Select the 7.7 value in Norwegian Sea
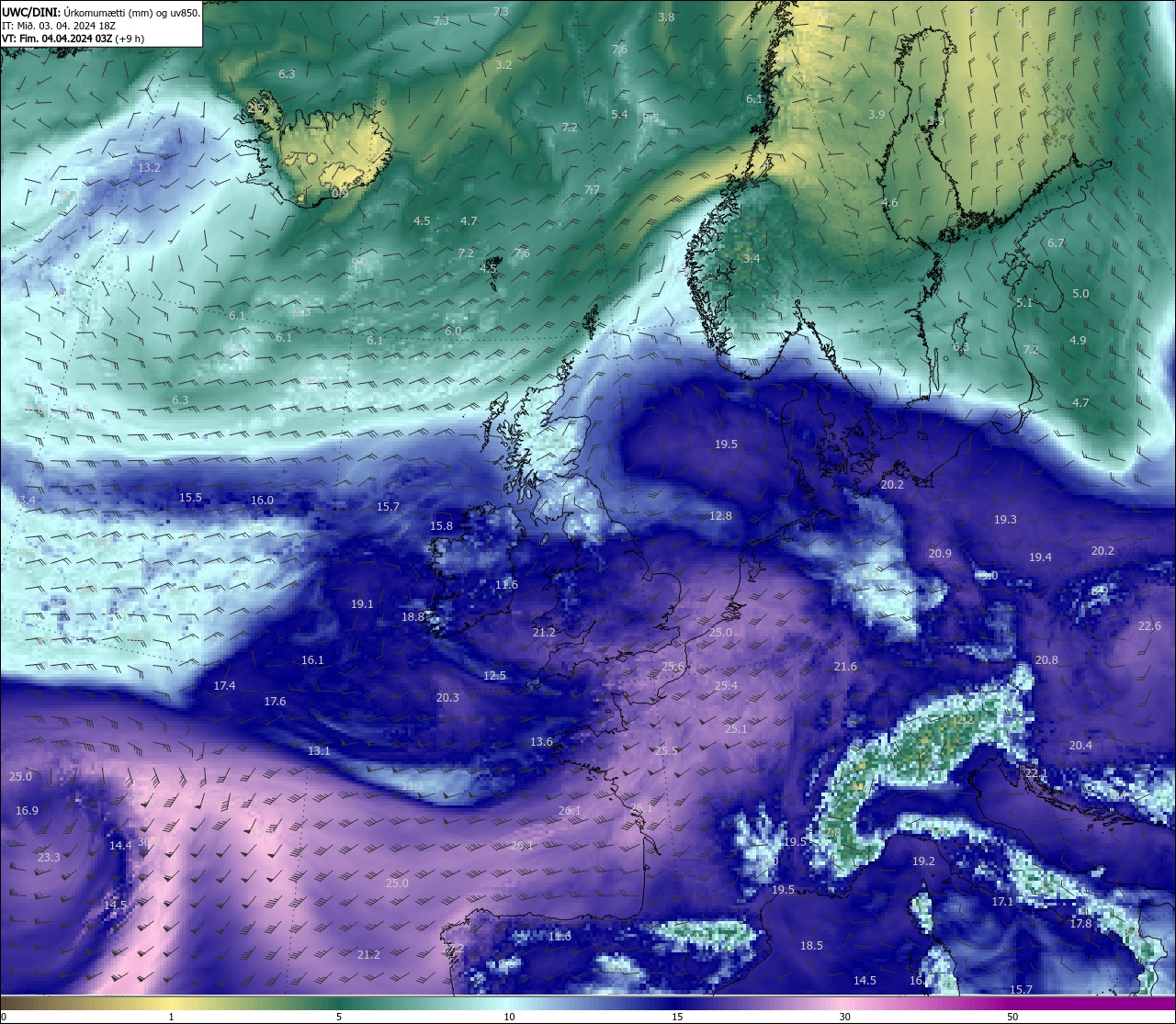This screenshot has width=1176, height=1024. tap(592, 190)
